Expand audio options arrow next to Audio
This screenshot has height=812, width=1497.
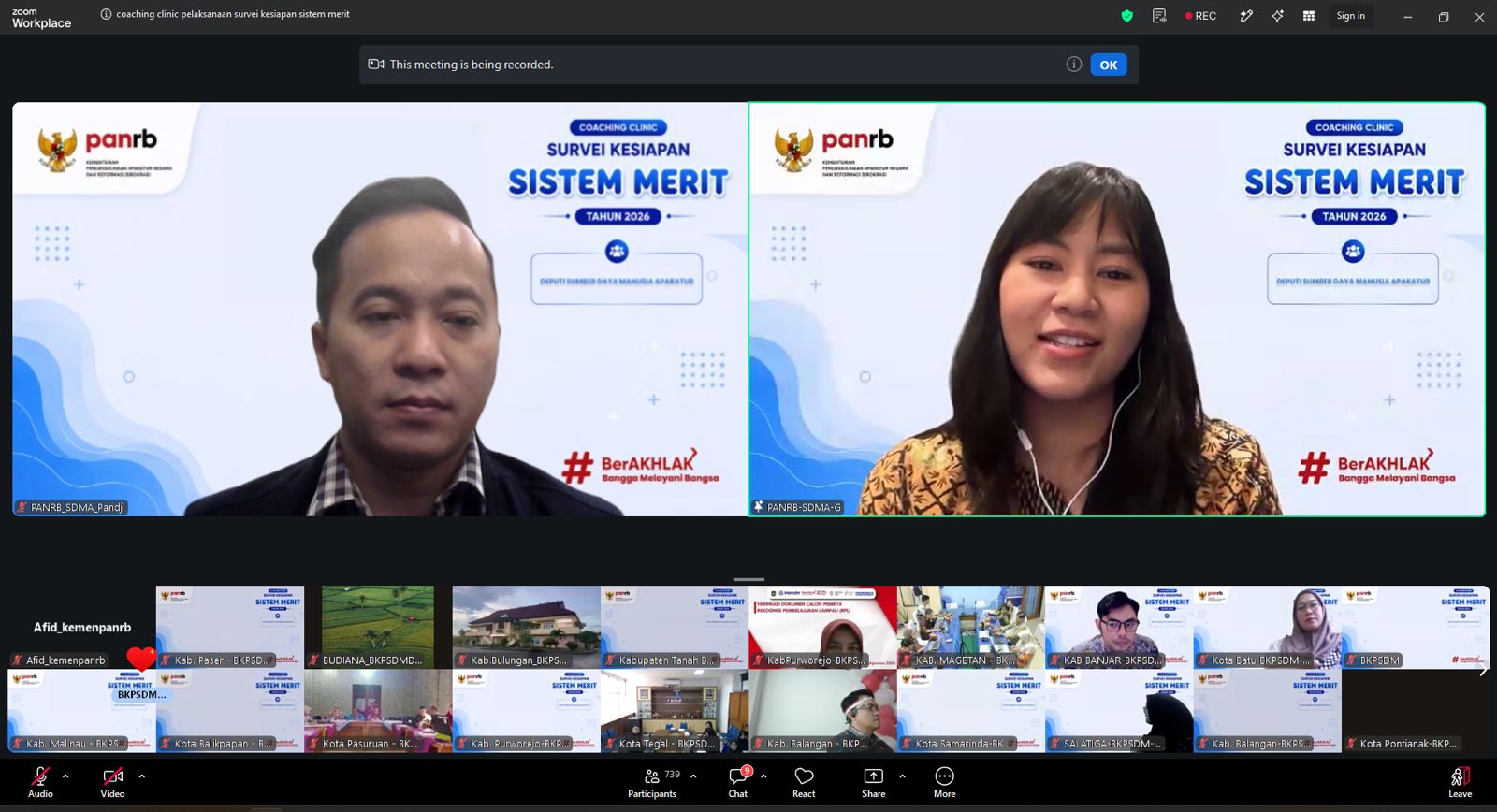point(65,776)
